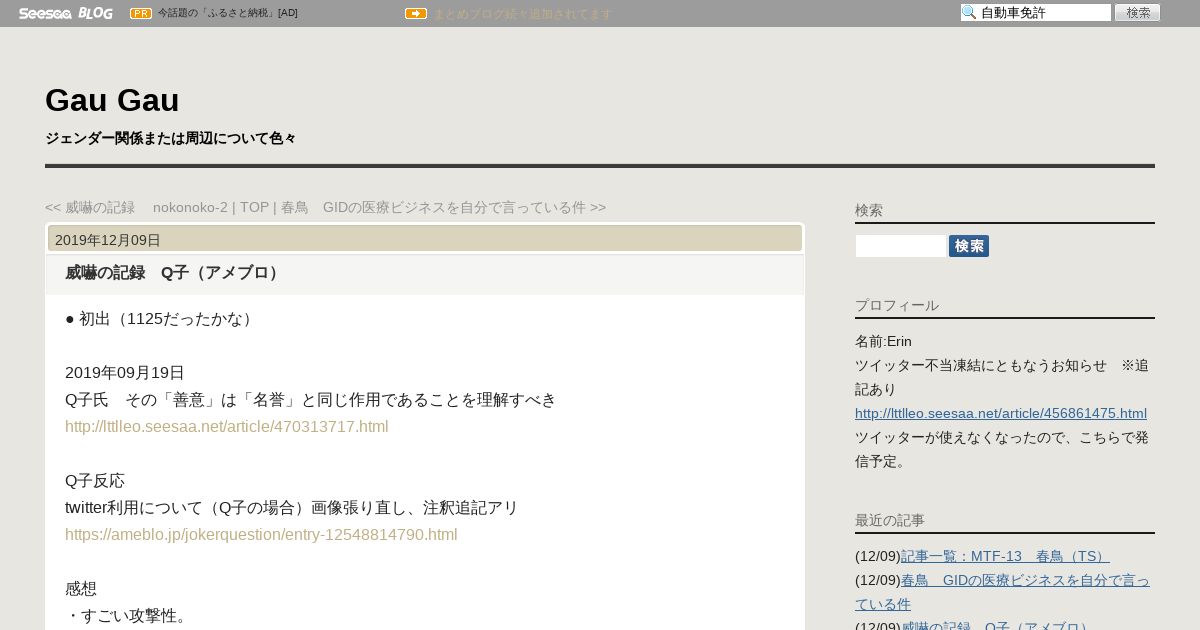Open the ameblo jokerquestion entry link
1200x630 pixels.
point(261,535)
